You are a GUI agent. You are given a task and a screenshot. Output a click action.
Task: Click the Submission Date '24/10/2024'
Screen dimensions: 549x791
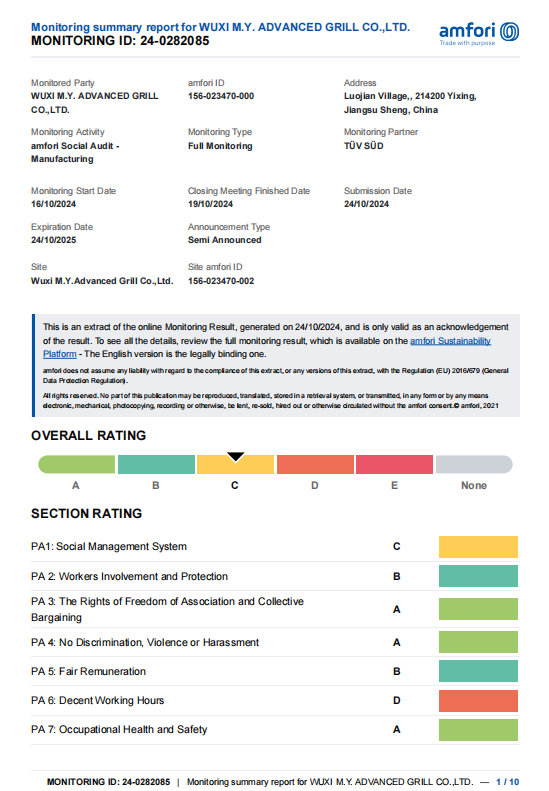tap(366, 204)
